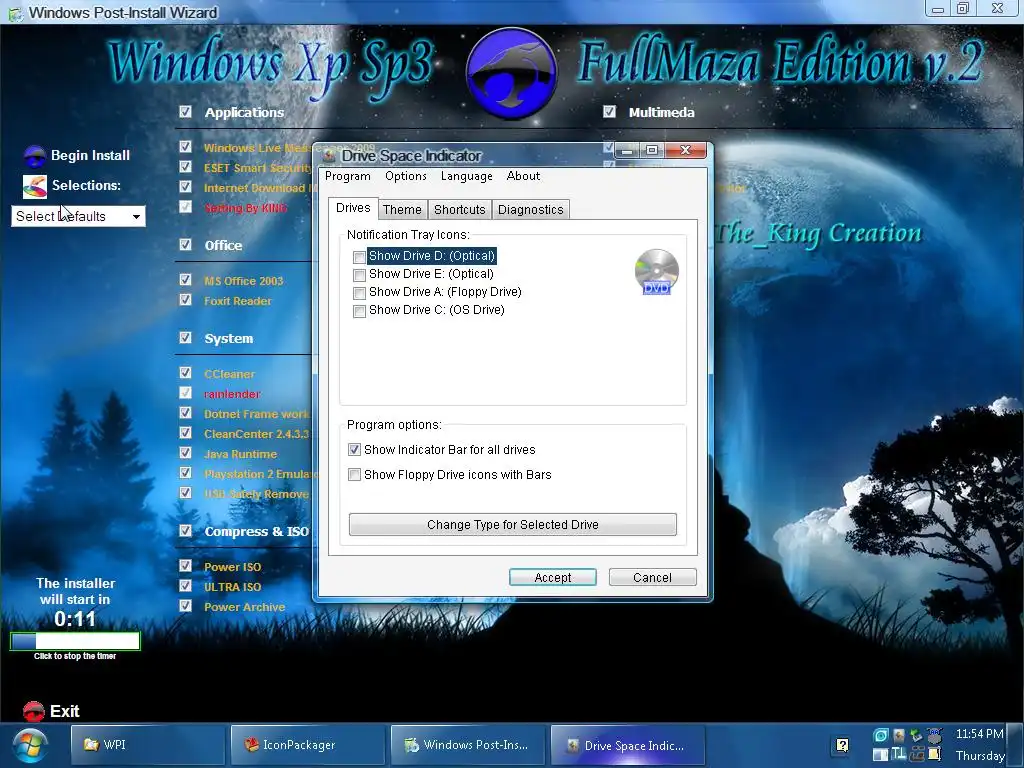This screenshot has width=1024, height=768.
Task: Enable Show Floppy Drive icons with Bars
Action: tap(354, 474)
